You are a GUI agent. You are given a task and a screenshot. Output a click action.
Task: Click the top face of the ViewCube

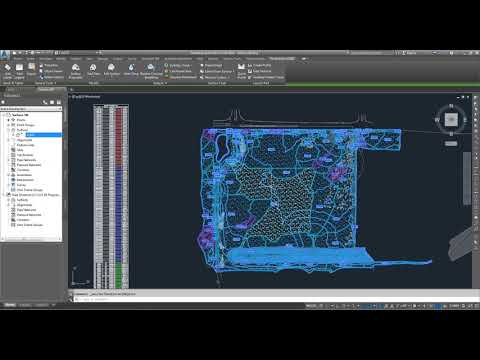click(452, 119)
